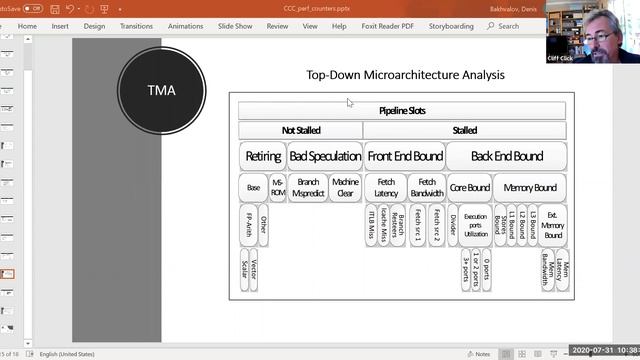The image size is (640, 360).
Task: Open the Insert ribbon tab
Action: point(60,26)
